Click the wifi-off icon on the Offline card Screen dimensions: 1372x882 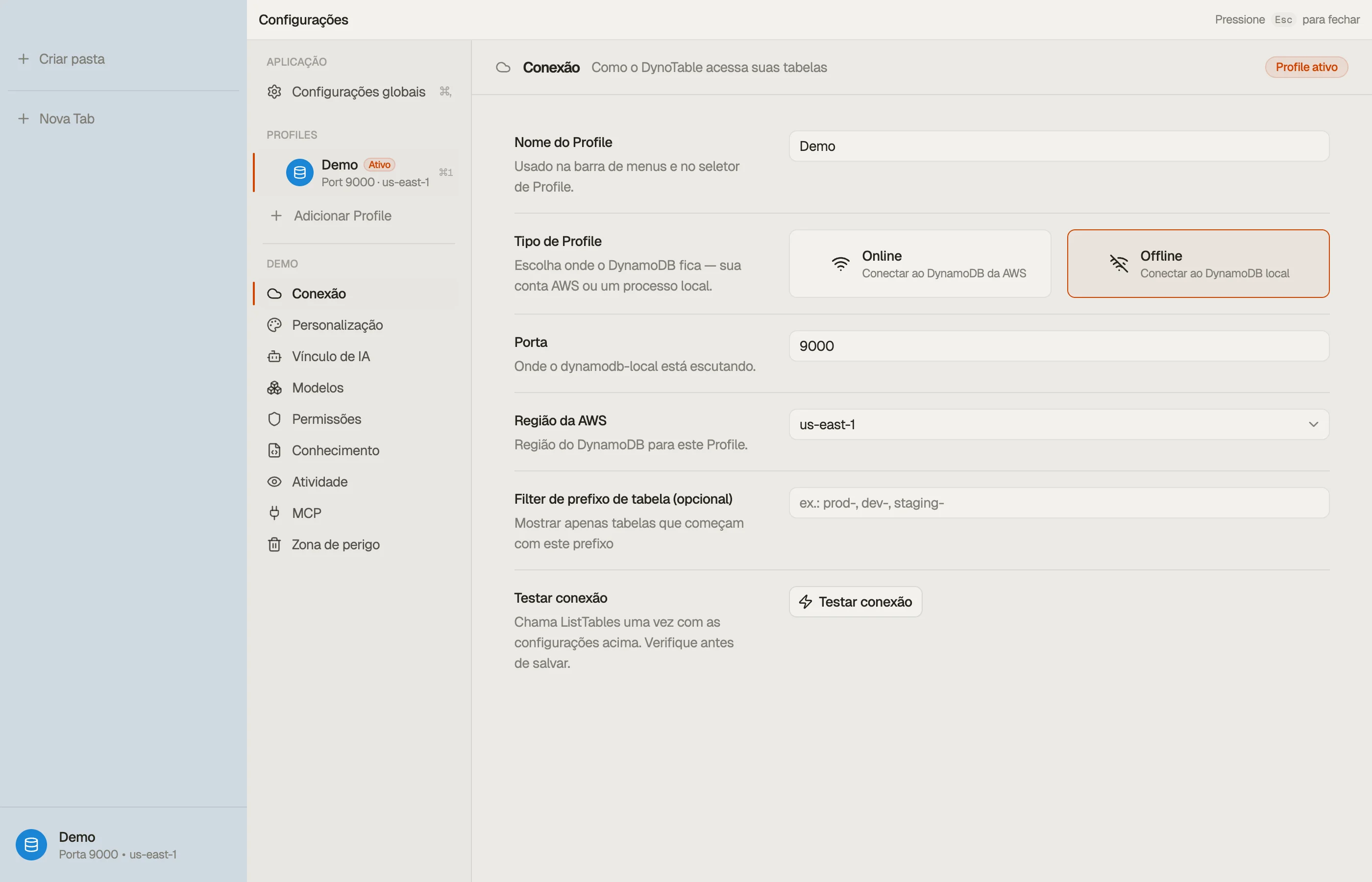pyautogui.click(x=1118, y=264)
